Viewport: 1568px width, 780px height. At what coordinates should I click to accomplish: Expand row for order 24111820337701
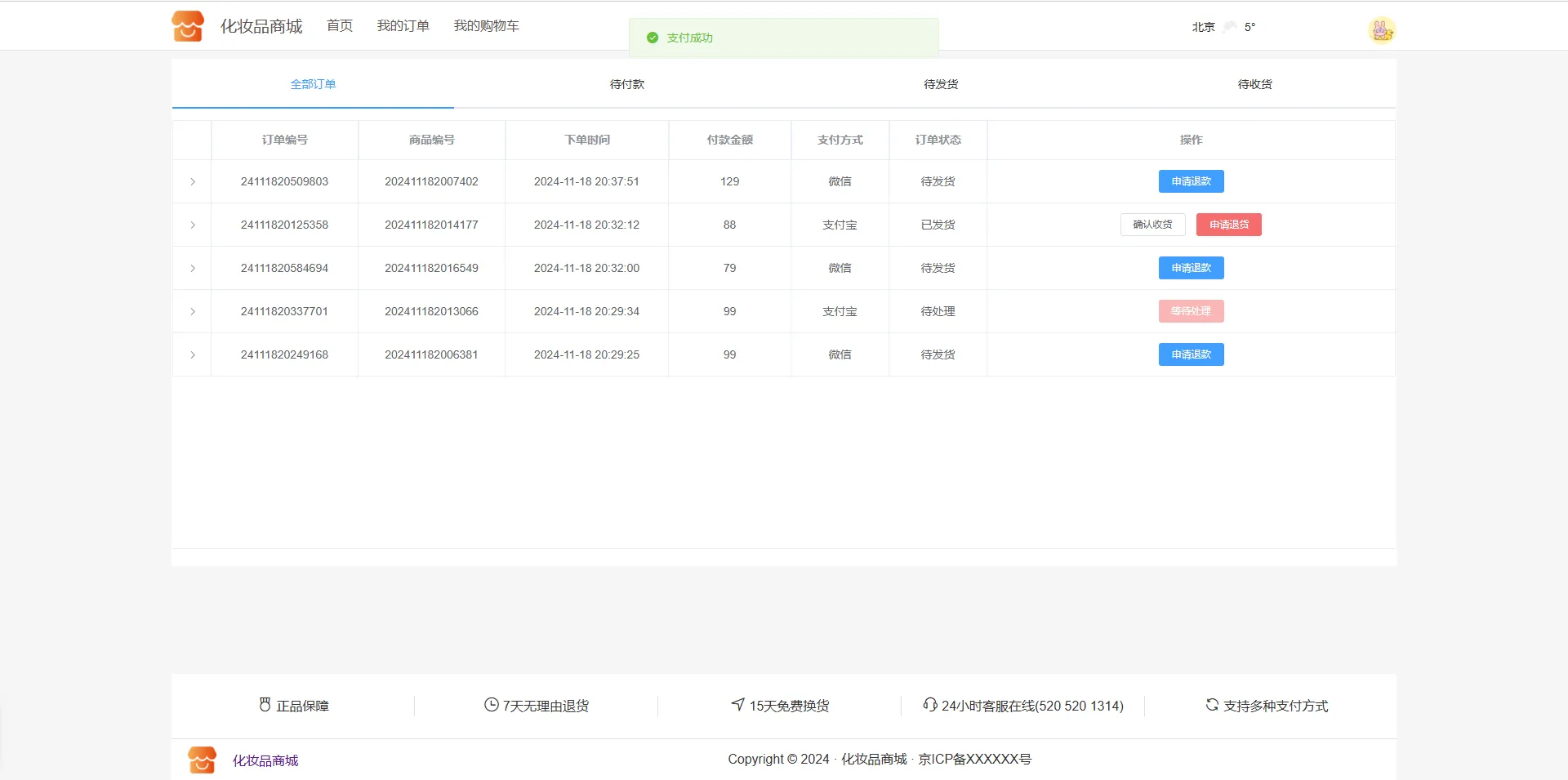pyautogui.click(x=193, y=311)
